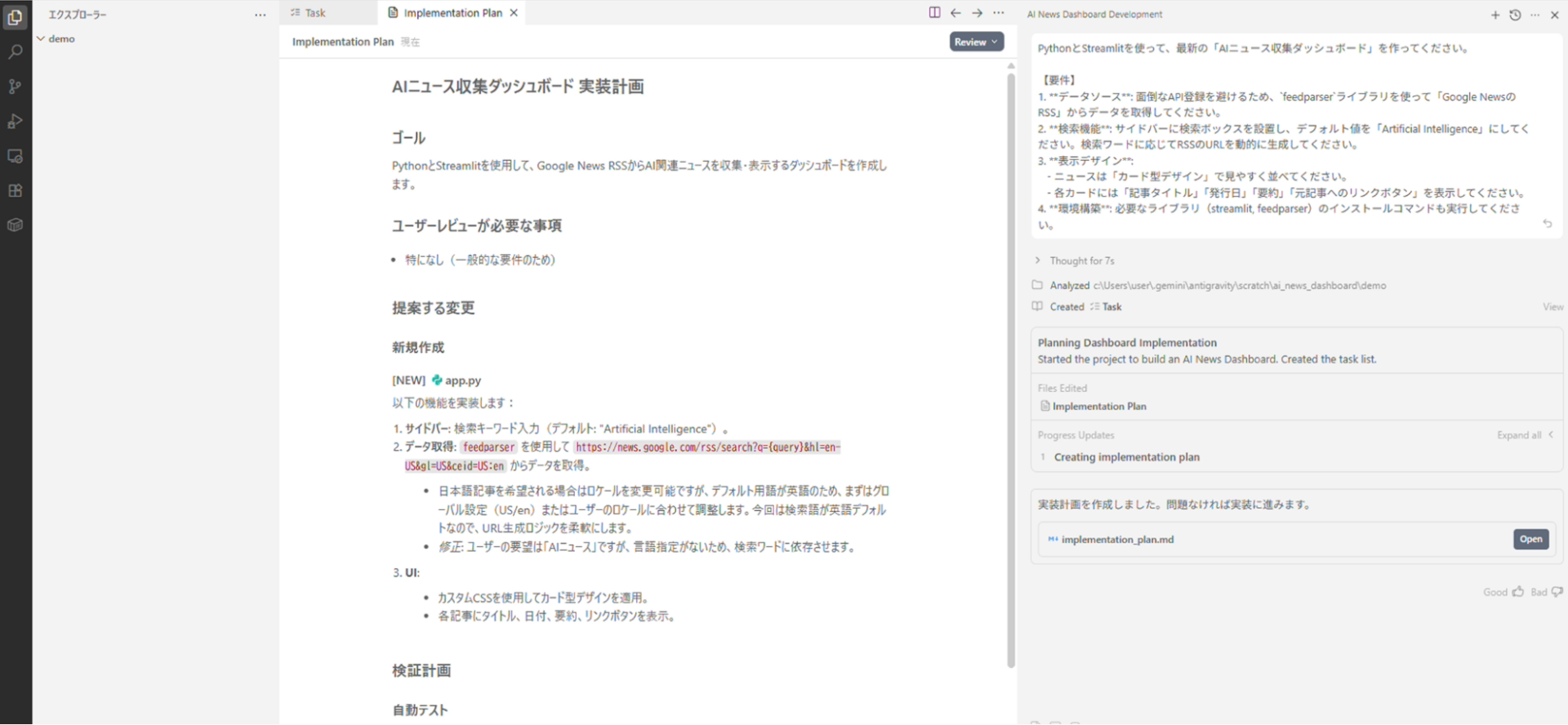Open the Extensions view icon

pos(15,190)
